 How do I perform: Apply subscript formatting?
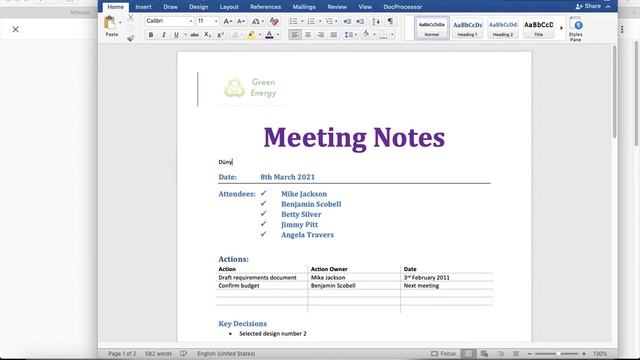(207, 35)
